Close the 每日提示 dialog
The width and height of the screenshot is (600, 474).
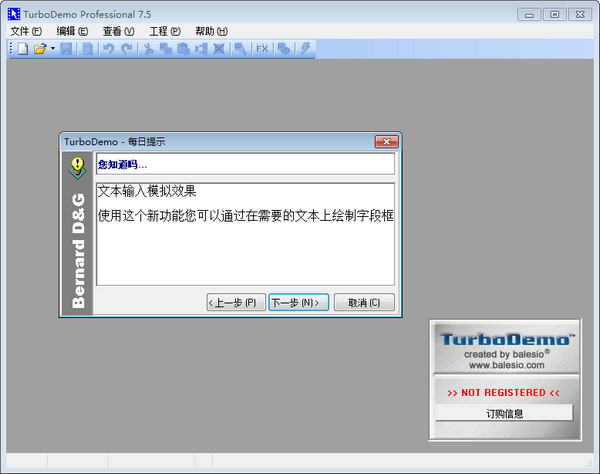tap(386, 142)
